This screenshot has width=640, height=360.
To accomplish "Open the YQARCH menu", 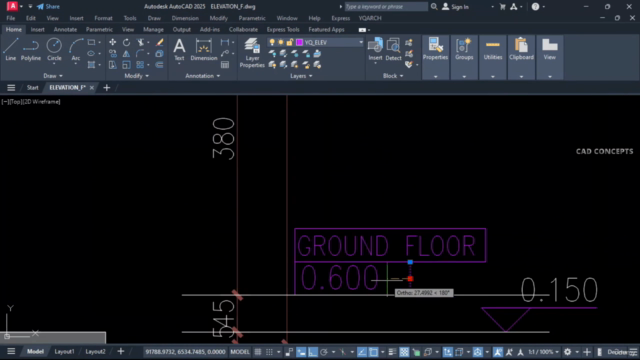I will point(370,18).
